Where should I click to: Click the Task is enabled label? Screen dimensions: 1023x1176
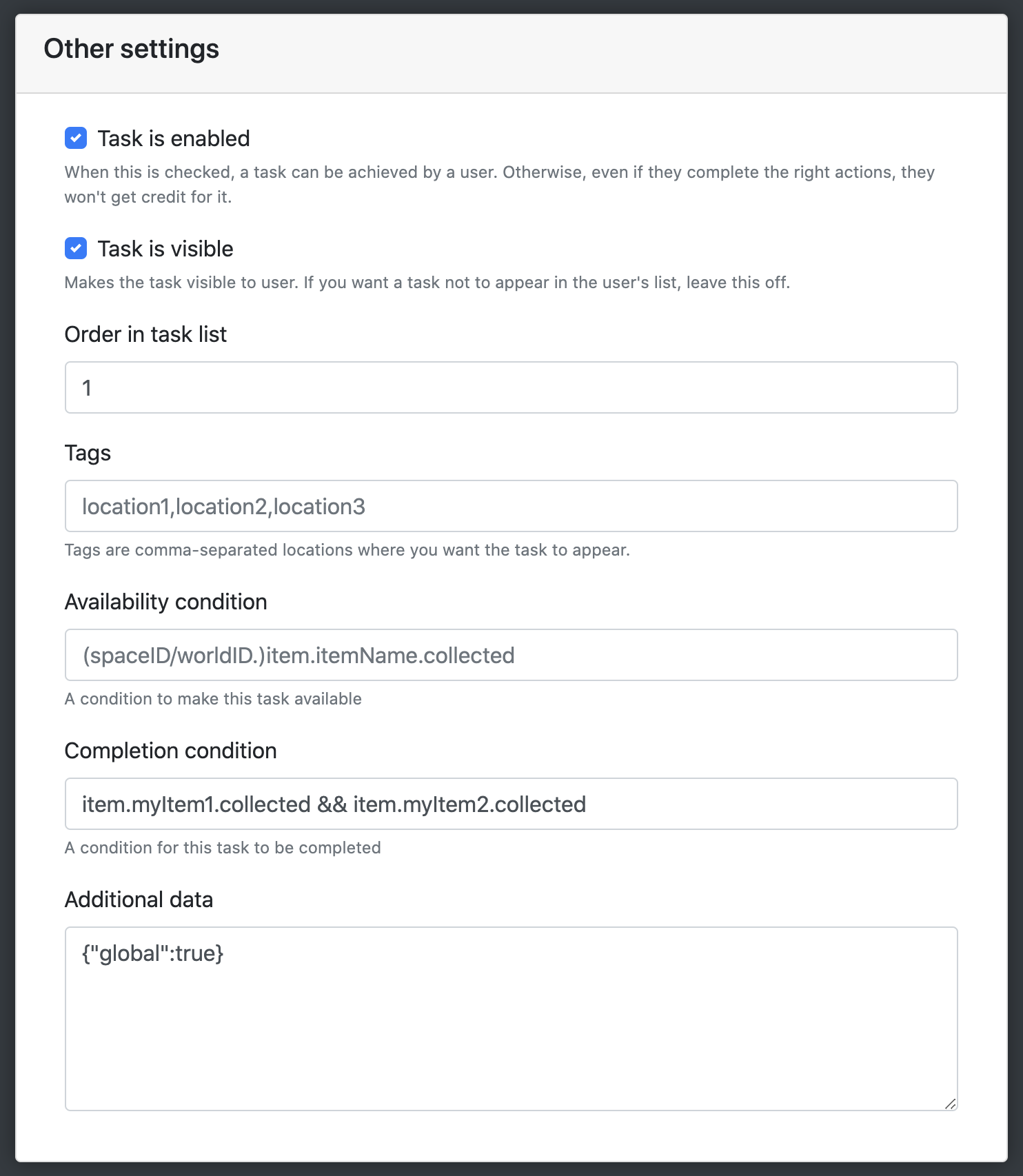174,139
